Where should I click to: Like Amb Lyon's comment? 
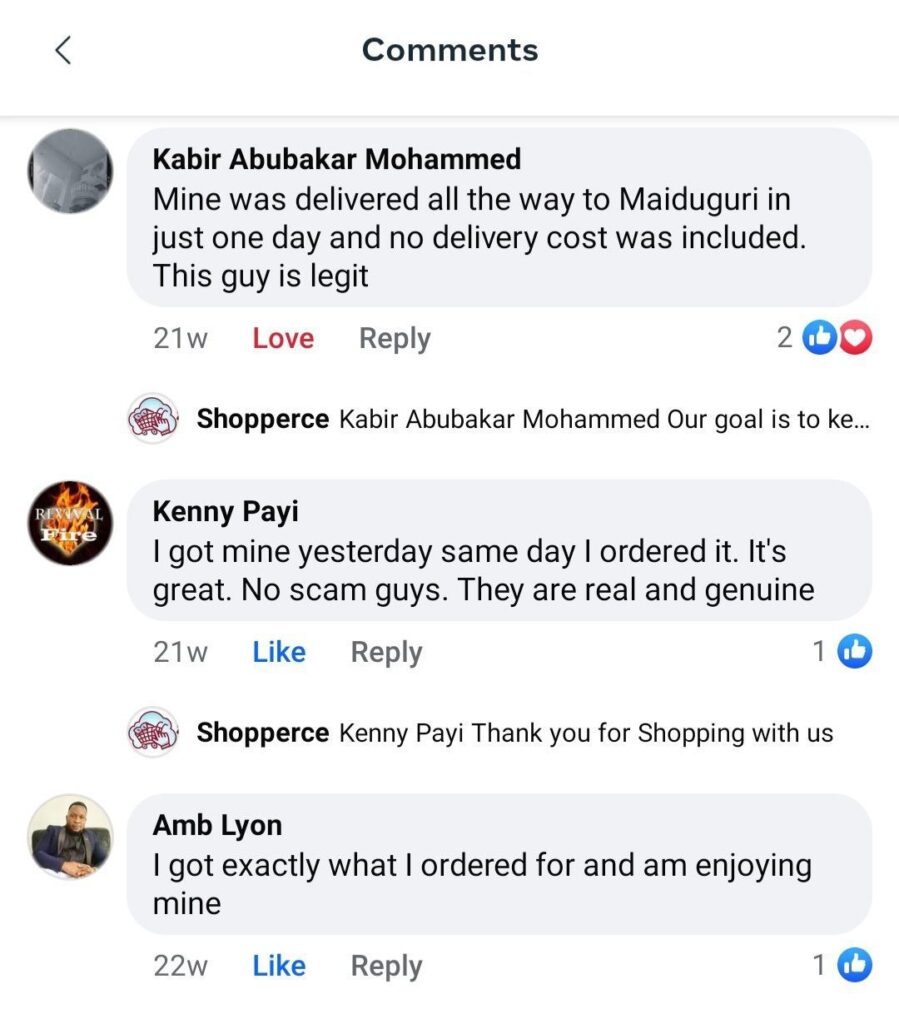[x=279, y=966]
